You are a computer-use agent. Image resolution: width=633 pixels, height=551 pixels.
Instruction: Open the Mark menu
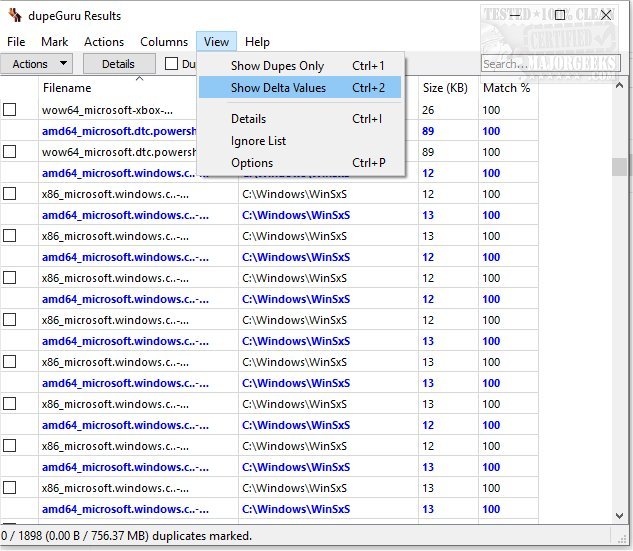tap(55, 42)
